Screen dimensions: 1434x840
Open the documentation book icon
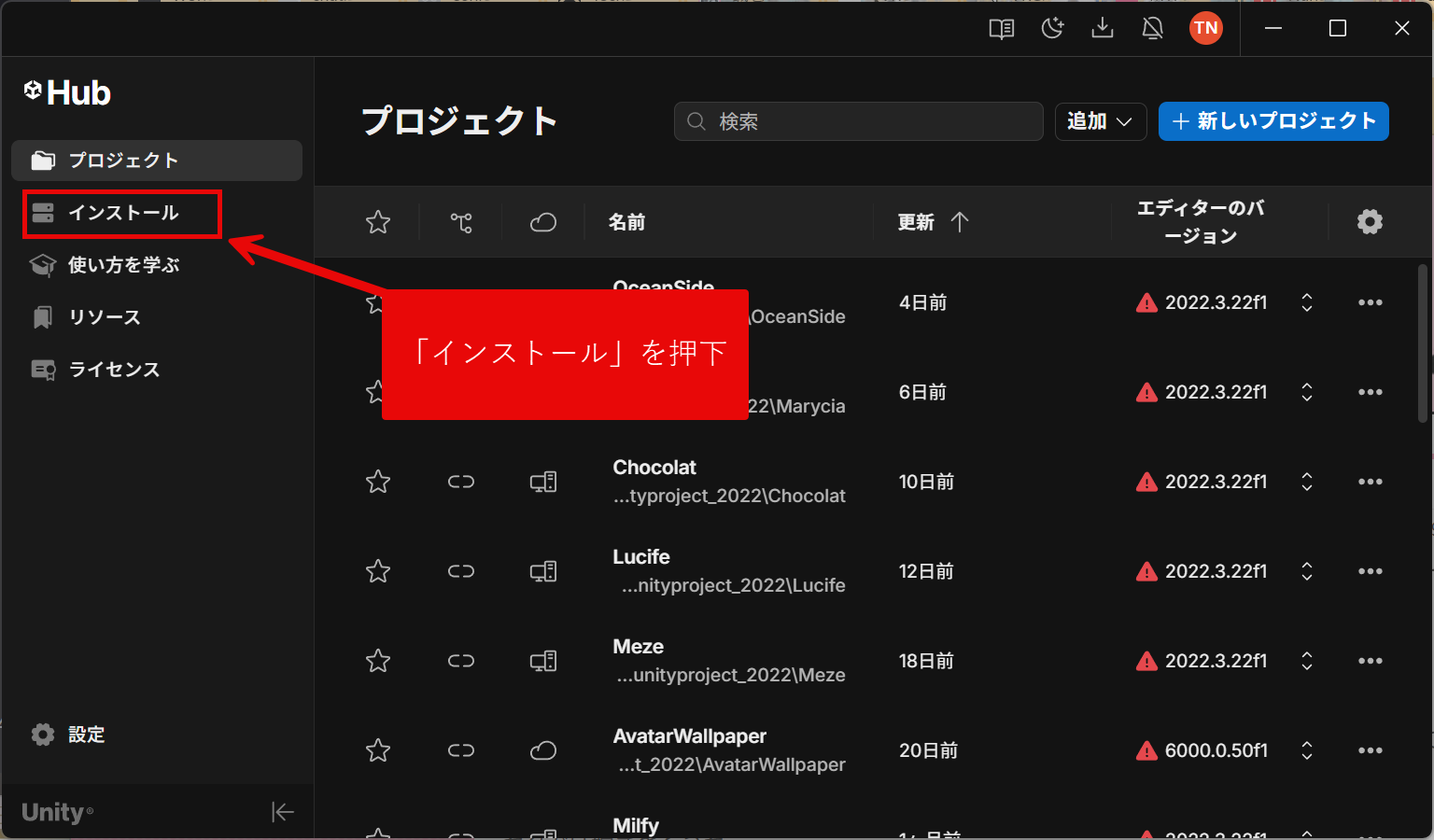(1002, 28)
